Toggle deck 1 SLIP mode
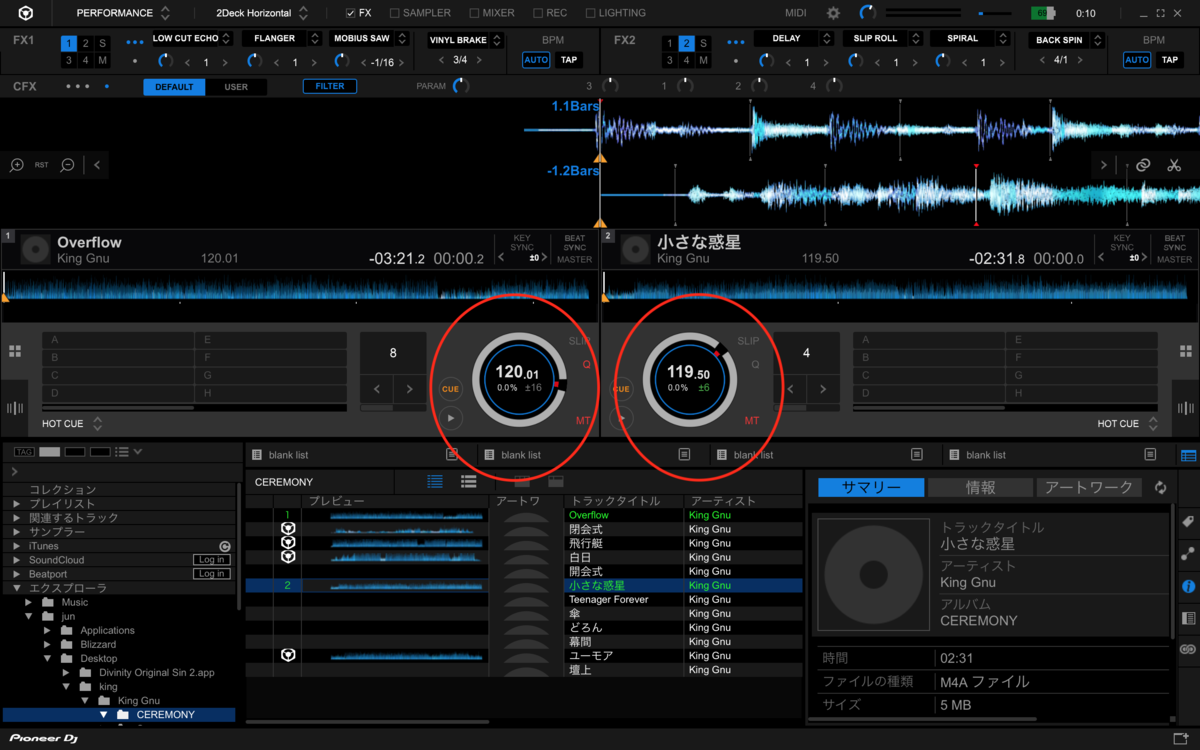Viewport: 1200px width, 750px height. pyautogui.click(x=580, y=341)
